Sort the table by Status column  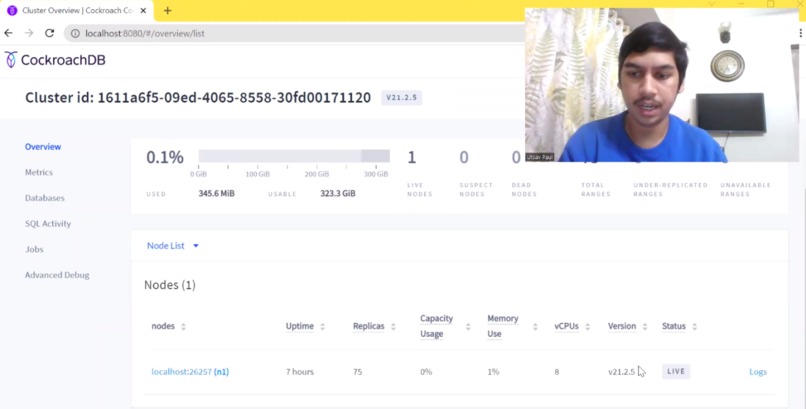(x=679, y=326)
